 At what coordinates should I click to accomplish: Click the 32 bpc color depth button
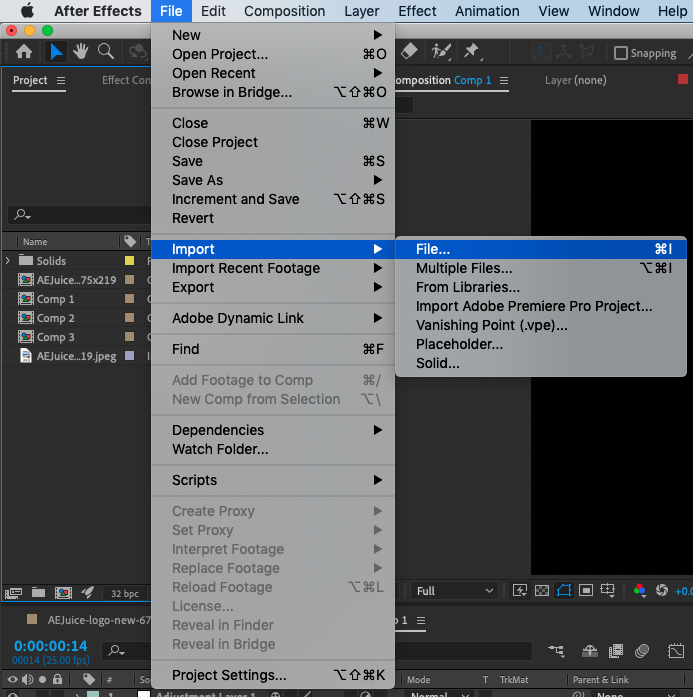point(124,593)
